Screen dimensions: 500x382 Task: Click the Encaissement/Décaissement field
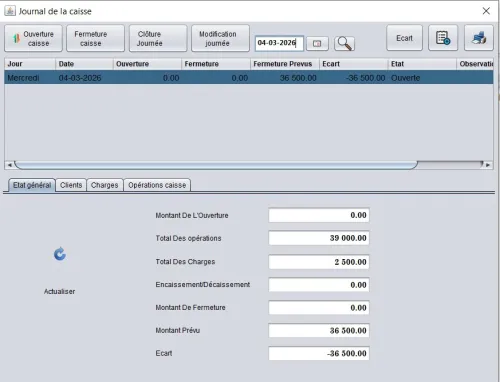click(319, 285)
